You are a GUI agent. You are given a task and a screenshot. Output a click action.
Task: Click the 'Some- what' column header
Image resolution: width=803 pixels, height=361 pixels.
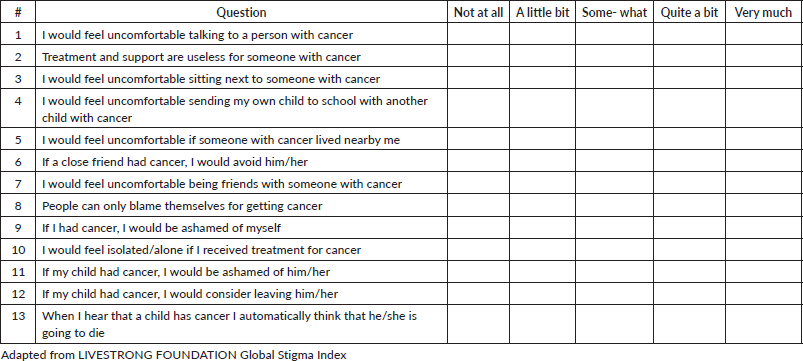(x=615, y=12)
